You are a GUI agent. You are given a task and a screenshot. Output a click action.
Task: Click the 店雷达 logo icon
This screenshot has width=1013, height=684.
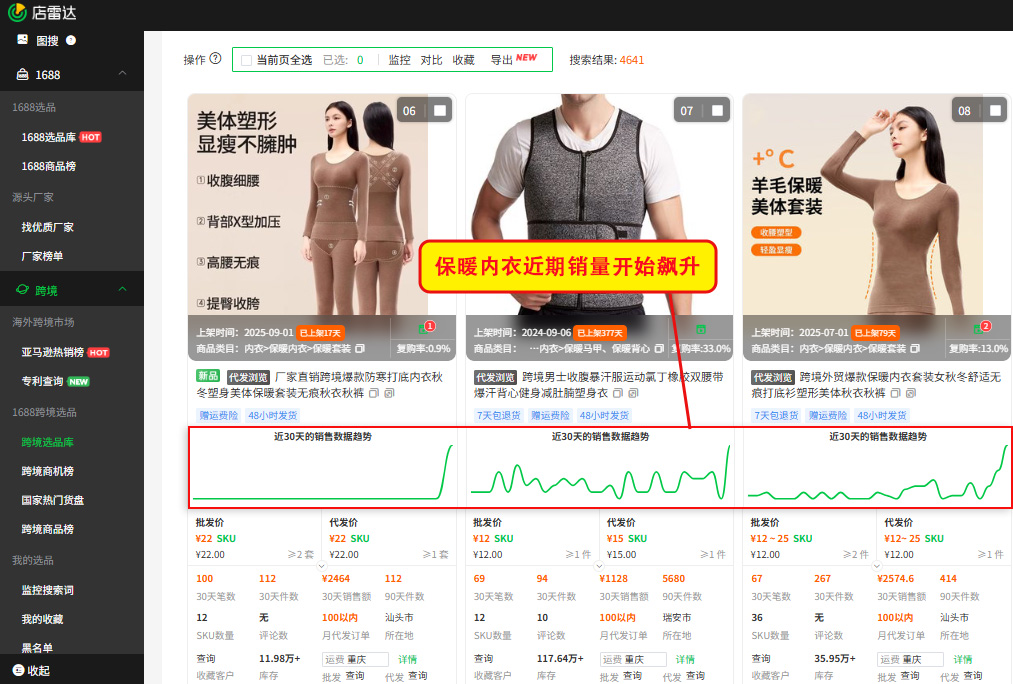tap(17, 13)
